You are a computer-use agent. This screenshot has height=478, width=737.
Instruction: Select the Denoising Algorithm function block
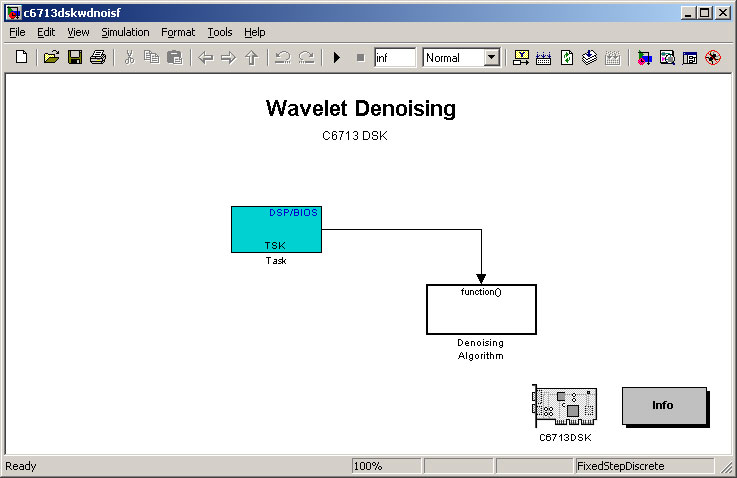481,309
